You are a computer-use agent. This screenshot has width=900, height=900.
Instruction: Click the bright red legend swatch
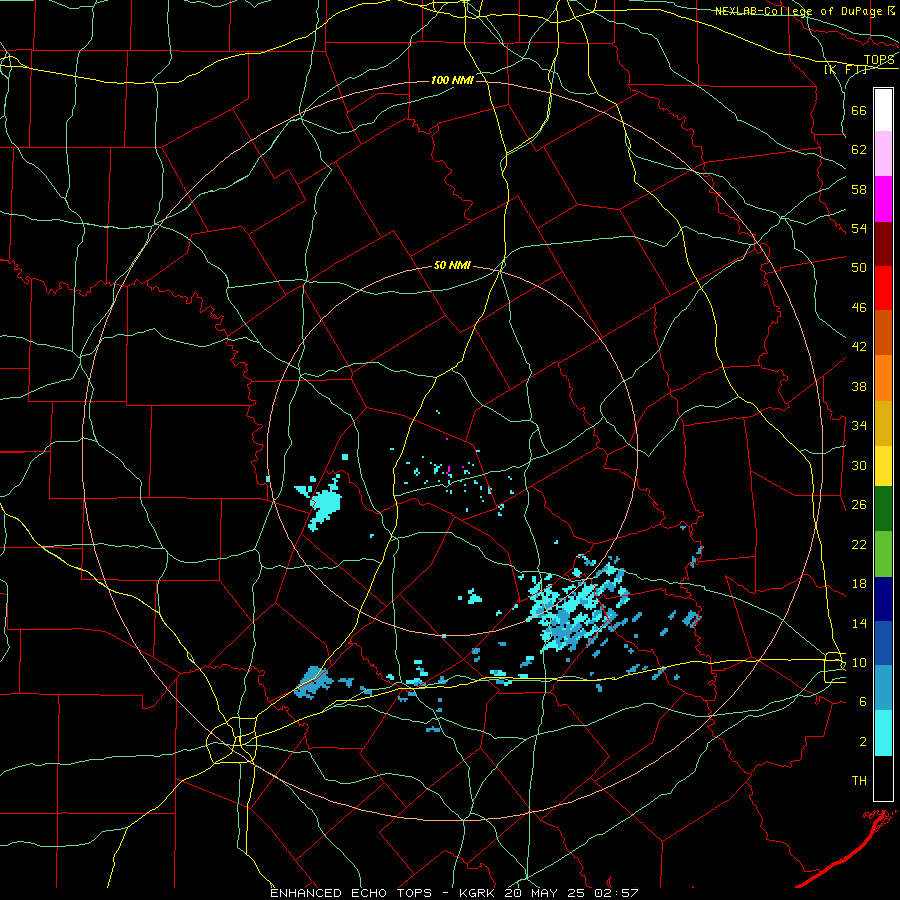point(883,288)
